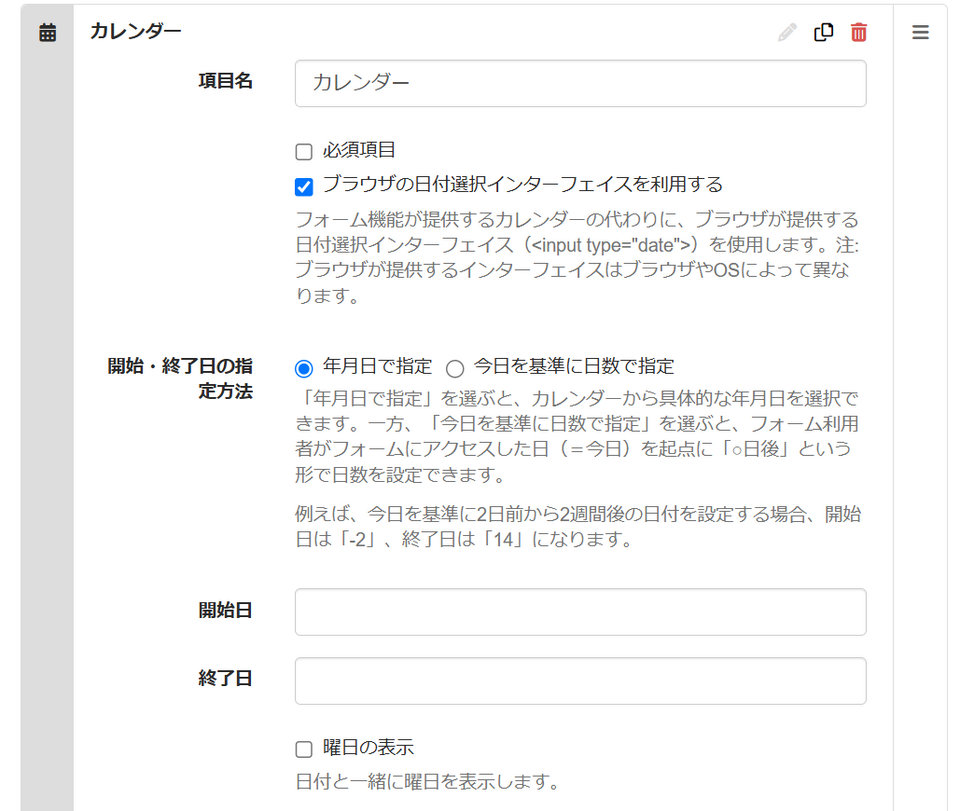Duplicate the カレンダー field with copy icon

point(823,32)
